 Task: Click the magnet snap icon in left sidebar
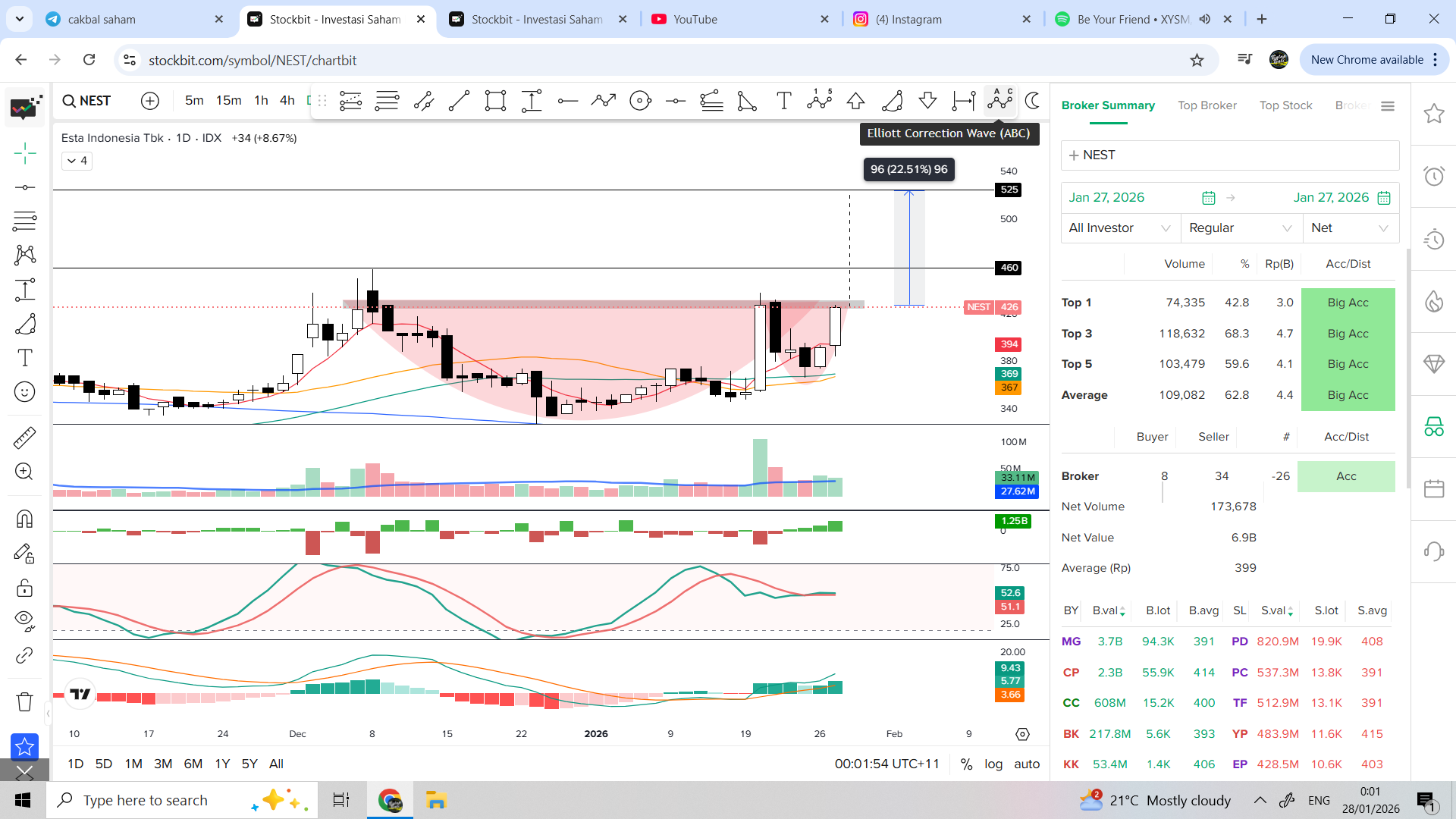pyautogui.click(x=24, y=519)
